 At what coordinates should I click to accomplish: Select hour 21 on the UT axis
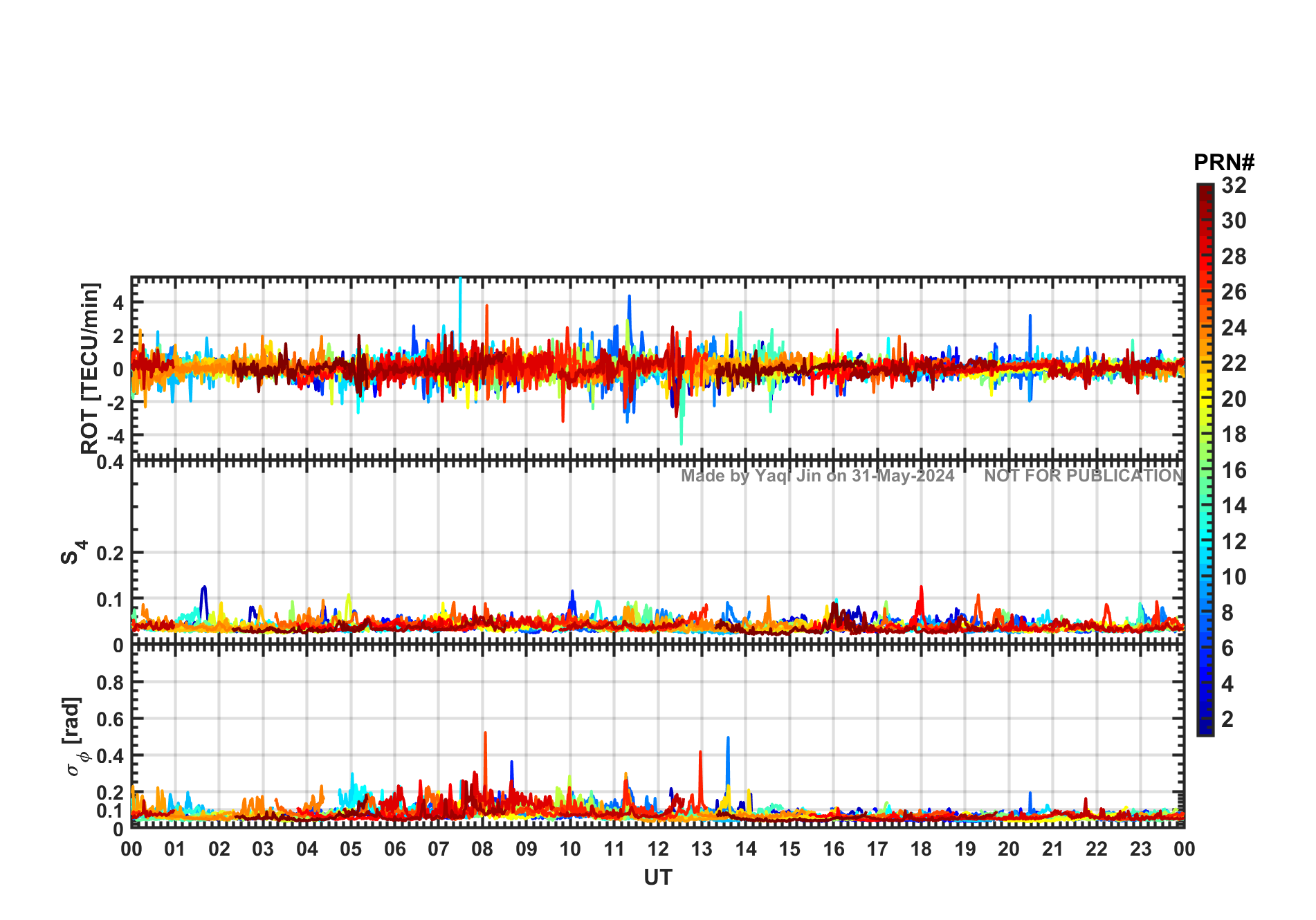(x=1053, y=849)
